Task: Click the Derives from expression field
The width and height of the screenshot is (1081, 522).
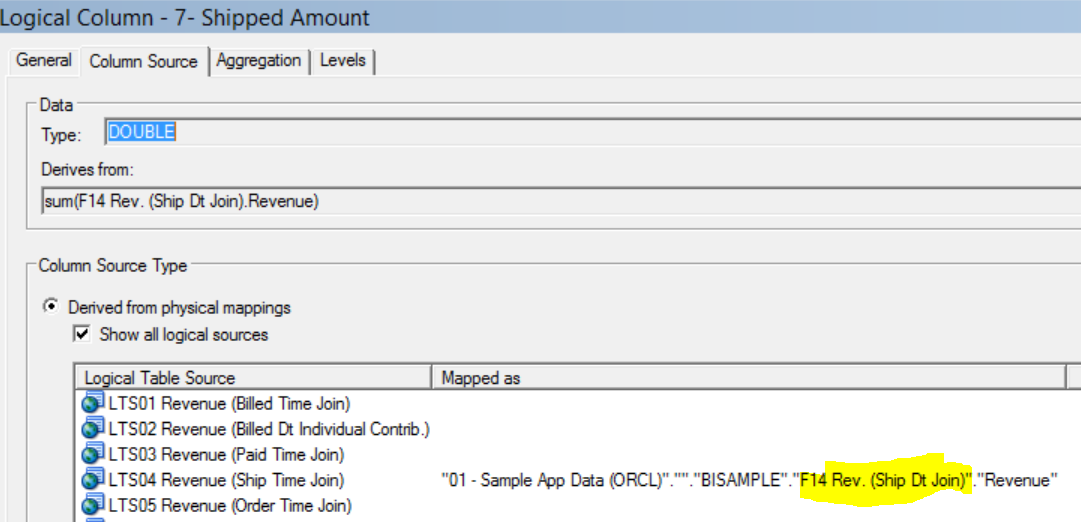Action: 561,202
